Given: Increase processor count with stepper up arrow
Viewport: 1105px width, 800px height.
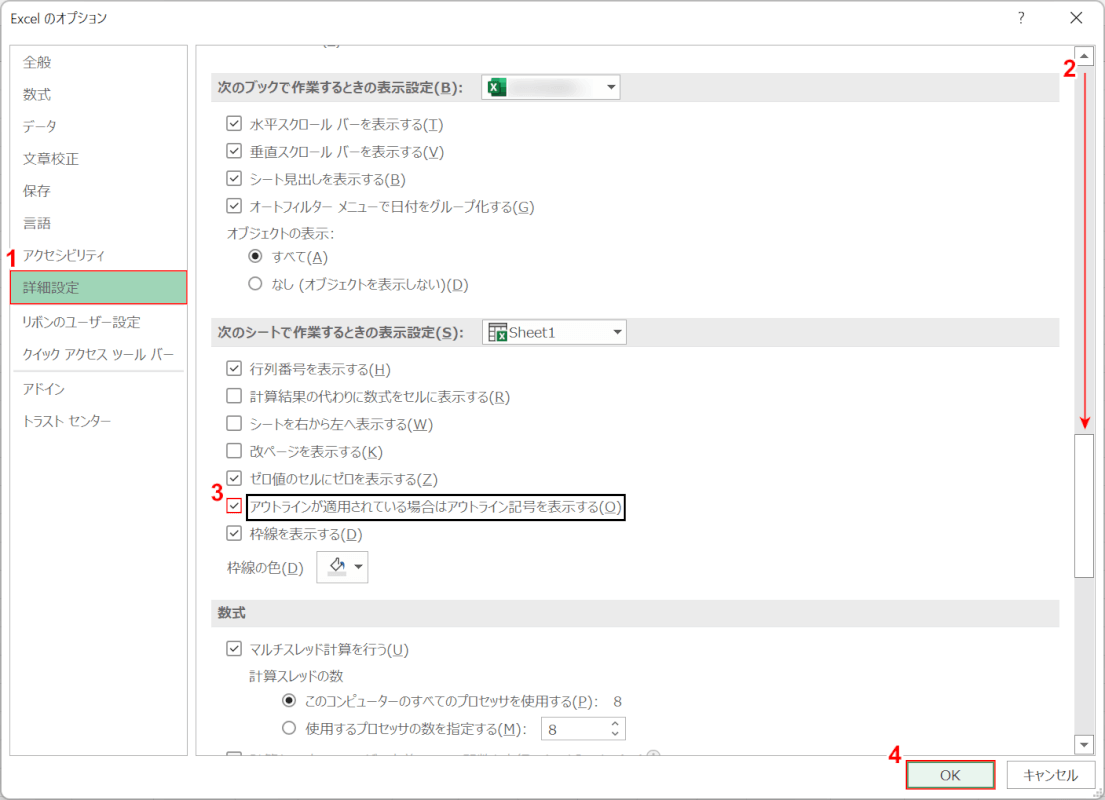Looking at the screenshot, I should 614,724.
